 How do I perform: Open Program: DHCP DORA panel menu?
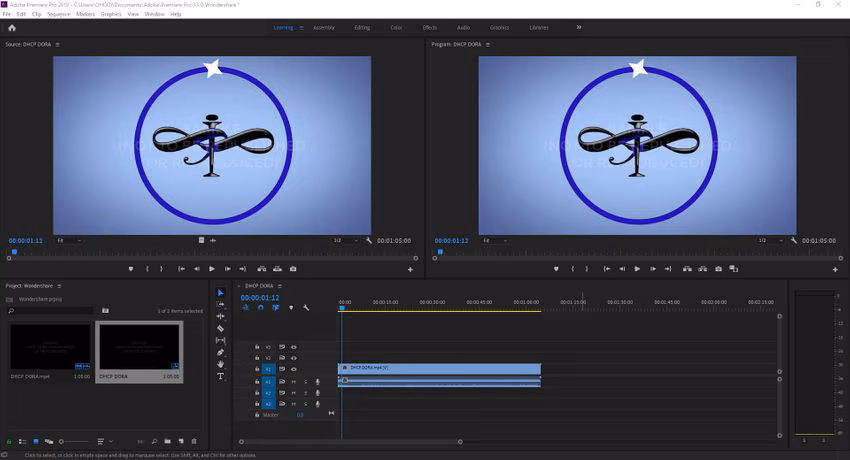(487, 44)
